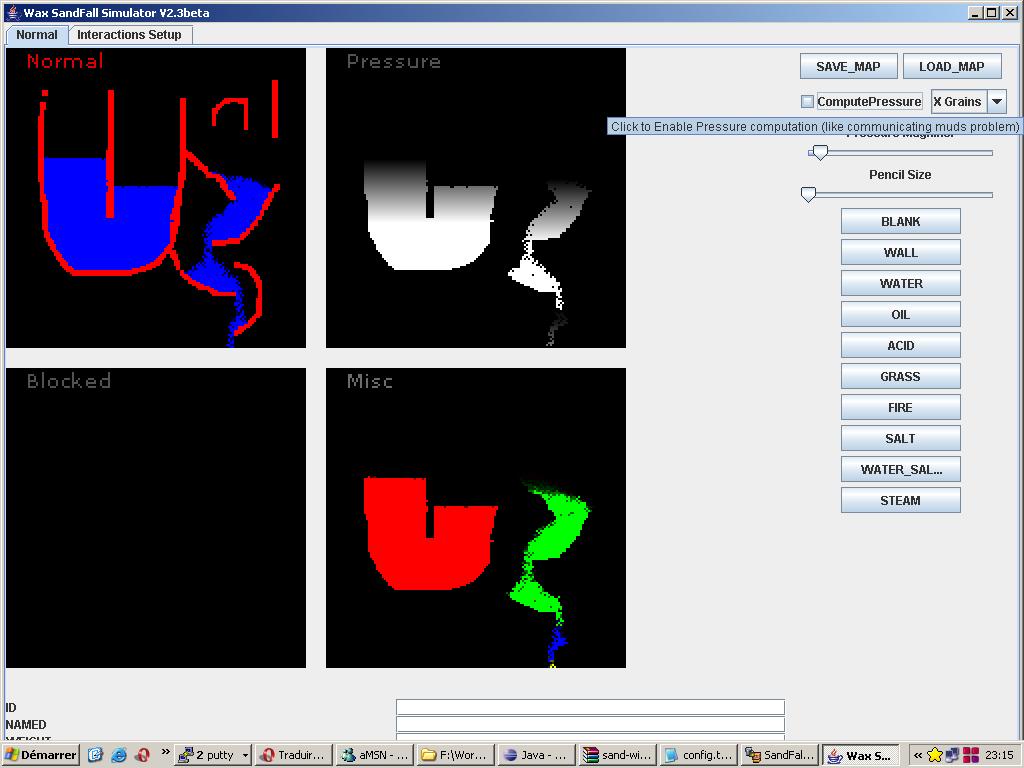Open the X Grains dropdown

(x=996, y=101)
